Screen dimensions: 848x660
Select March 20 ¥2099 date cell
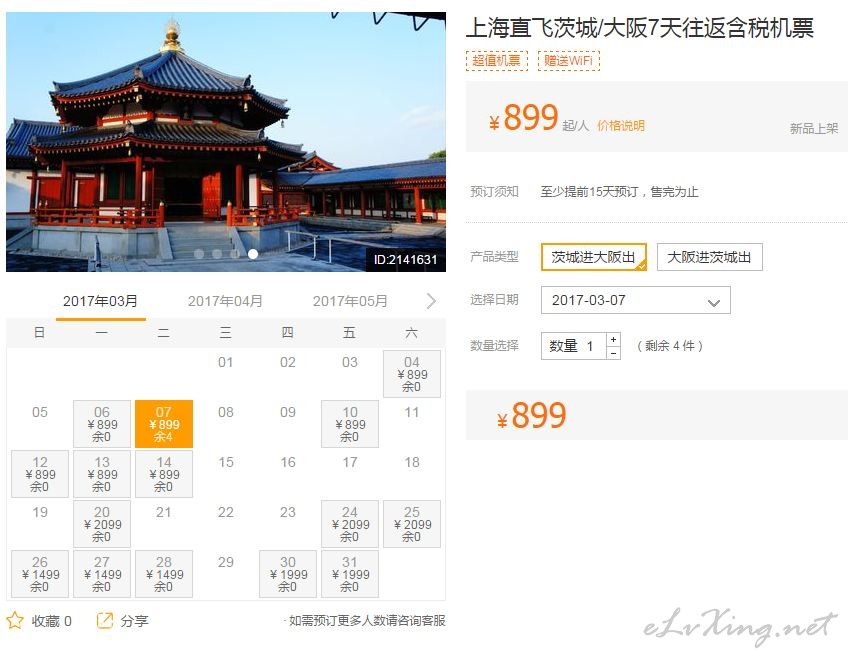pyautogui.click(x=102, y=524)
